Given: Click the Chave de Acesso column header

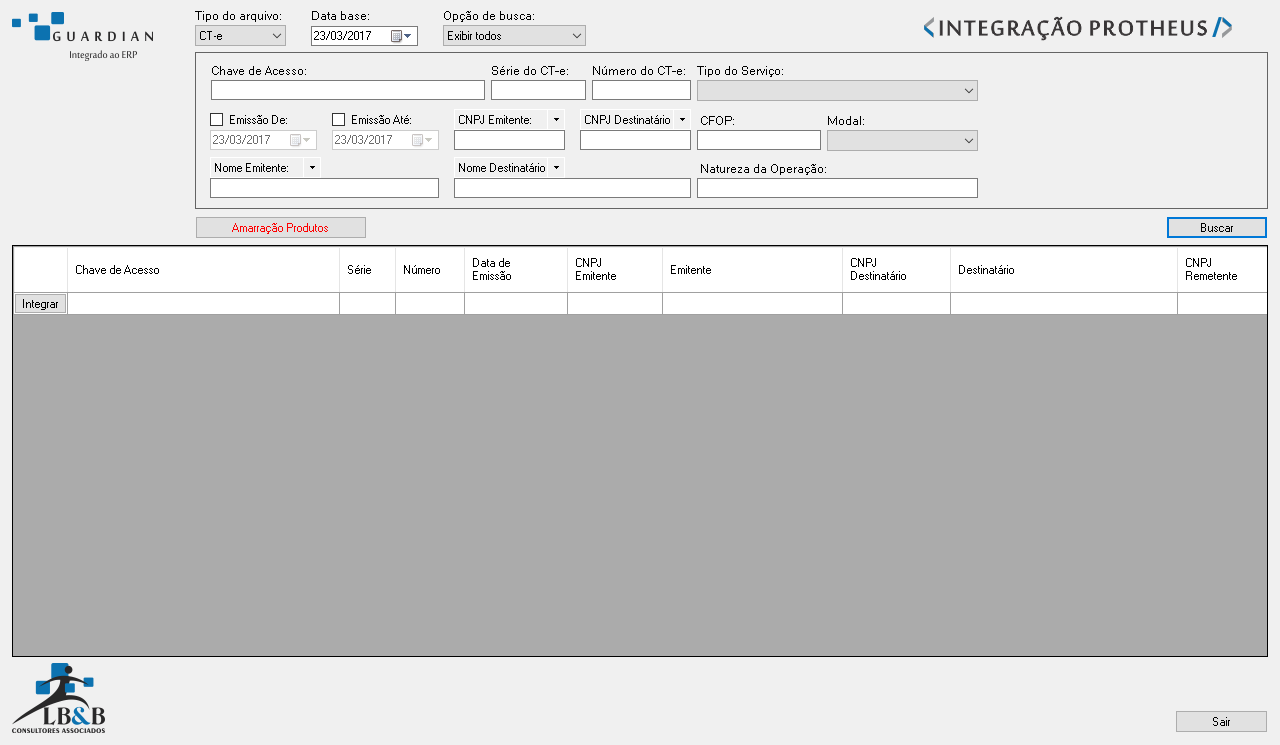Looking at the screenshot, I should pyautogui.click(x=203, y=270).
